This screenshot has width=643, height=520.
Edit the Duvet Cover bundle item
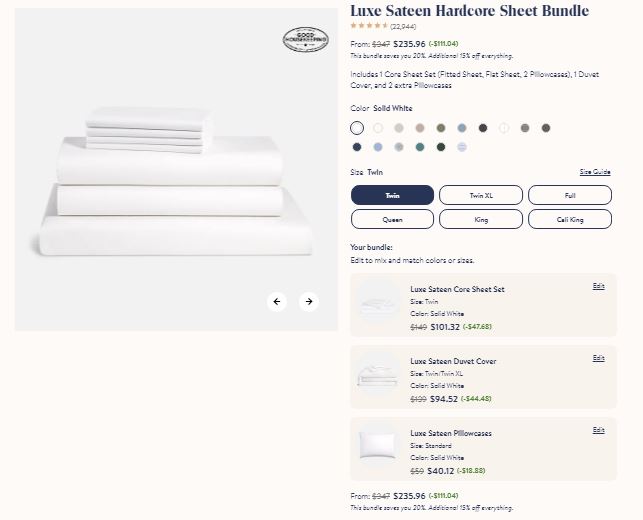pyautogui.click(x=598, y=358)
